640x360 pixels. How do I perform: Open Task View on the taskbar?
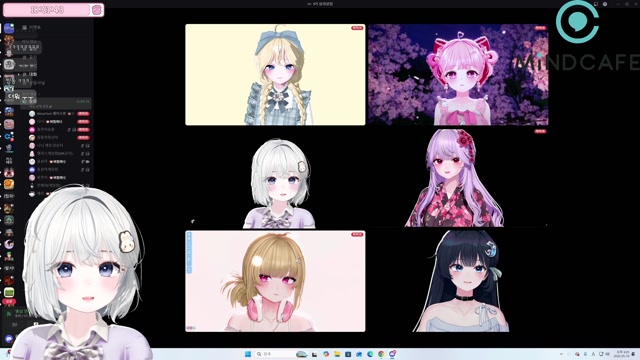tap(314, 354)
